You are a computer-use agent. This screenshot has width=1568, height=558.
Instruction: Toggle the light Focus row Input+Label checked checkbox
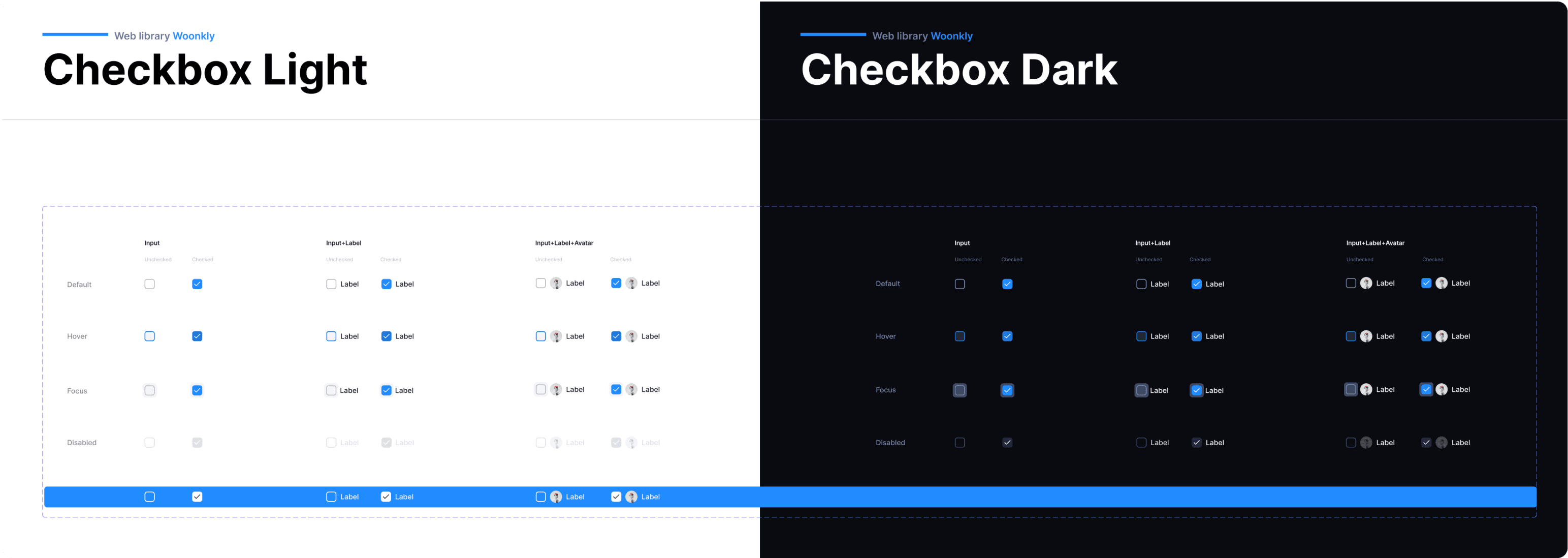coord(386,390)
